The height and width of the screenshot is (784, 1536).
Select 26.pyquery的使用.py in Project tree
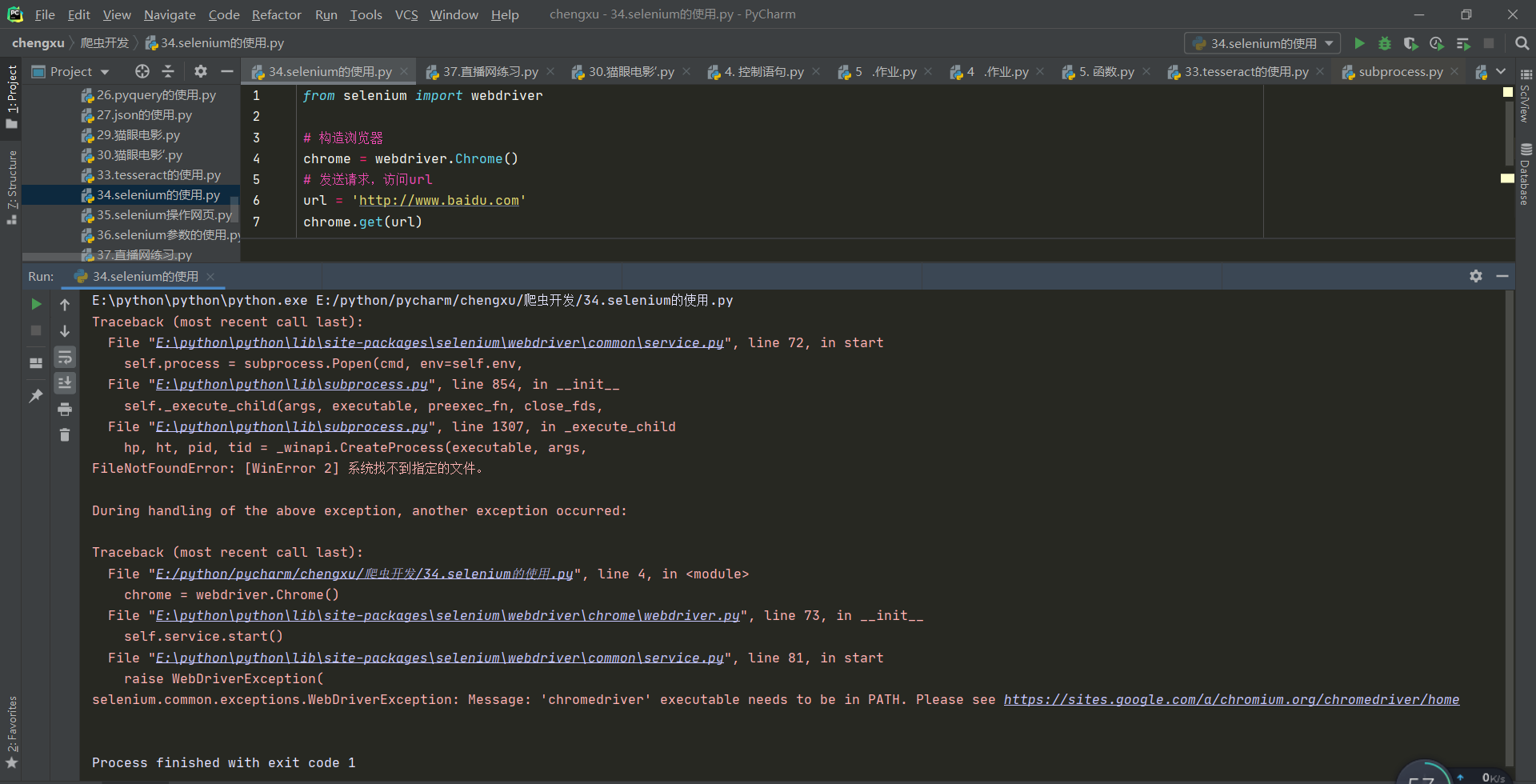point(156,94)
